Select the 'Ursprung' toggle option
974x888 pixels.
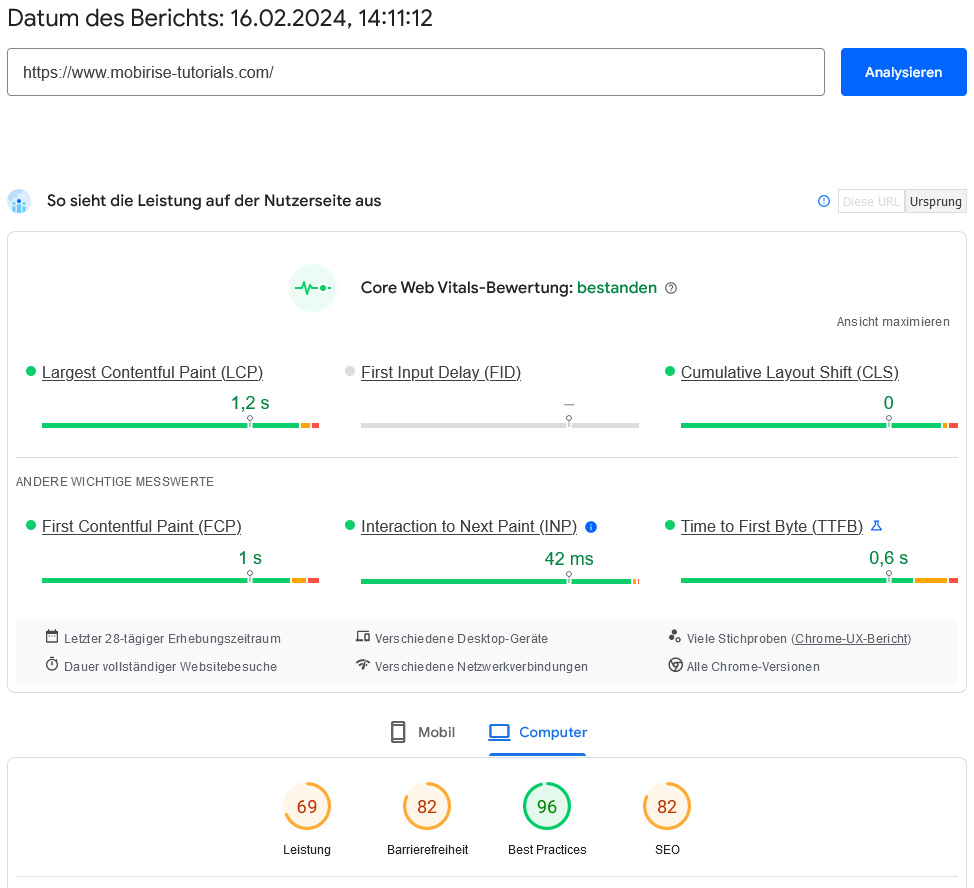click(936, 201)
